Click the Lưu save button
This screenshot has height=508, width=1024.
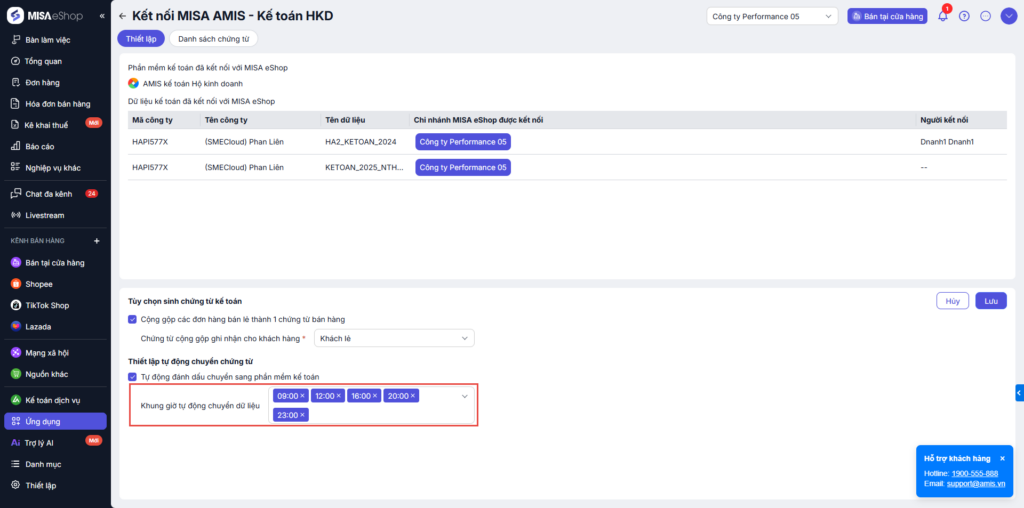[990, 301]
